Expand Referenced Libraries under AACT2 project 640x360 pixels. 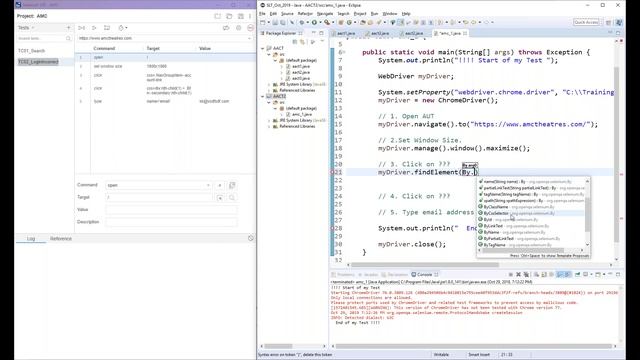tap(269, 127)
